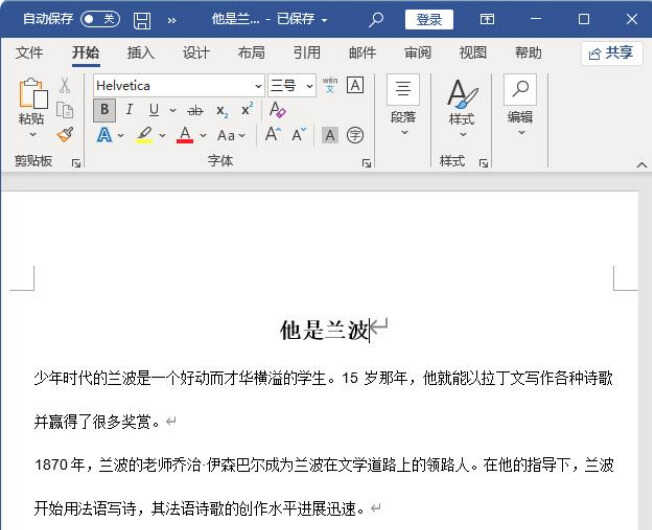The image size is (652, 530).
Task: Toggle Italic formatting
Action: pos(129,110)
